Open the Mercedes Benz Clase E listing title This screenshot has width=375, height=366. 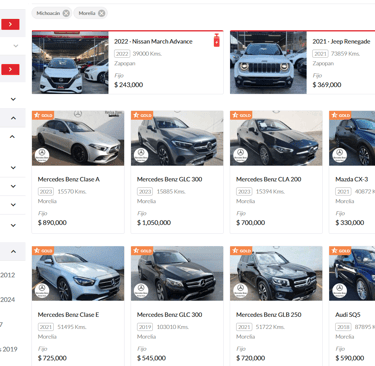click(x=68, y=315)
